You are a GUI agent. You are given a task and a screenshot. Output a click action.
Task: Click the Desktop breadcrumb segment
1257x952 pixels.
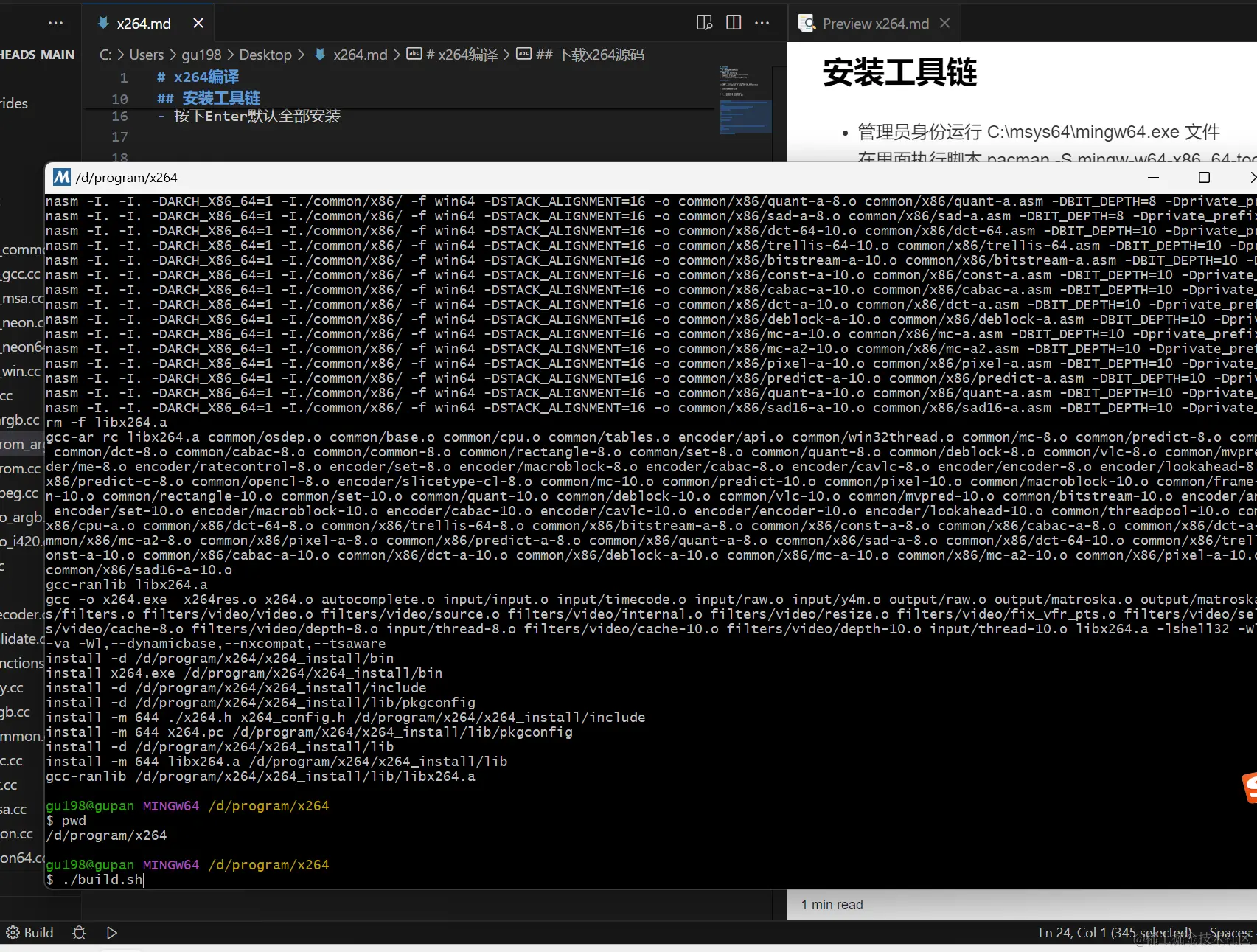point(265,55)
